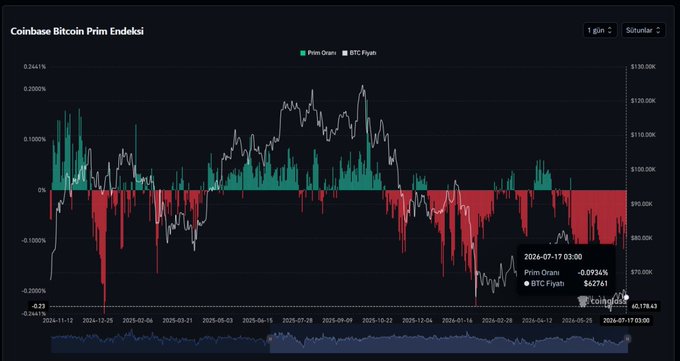Grab the left handle of range navigator

(x=269, y=338)
